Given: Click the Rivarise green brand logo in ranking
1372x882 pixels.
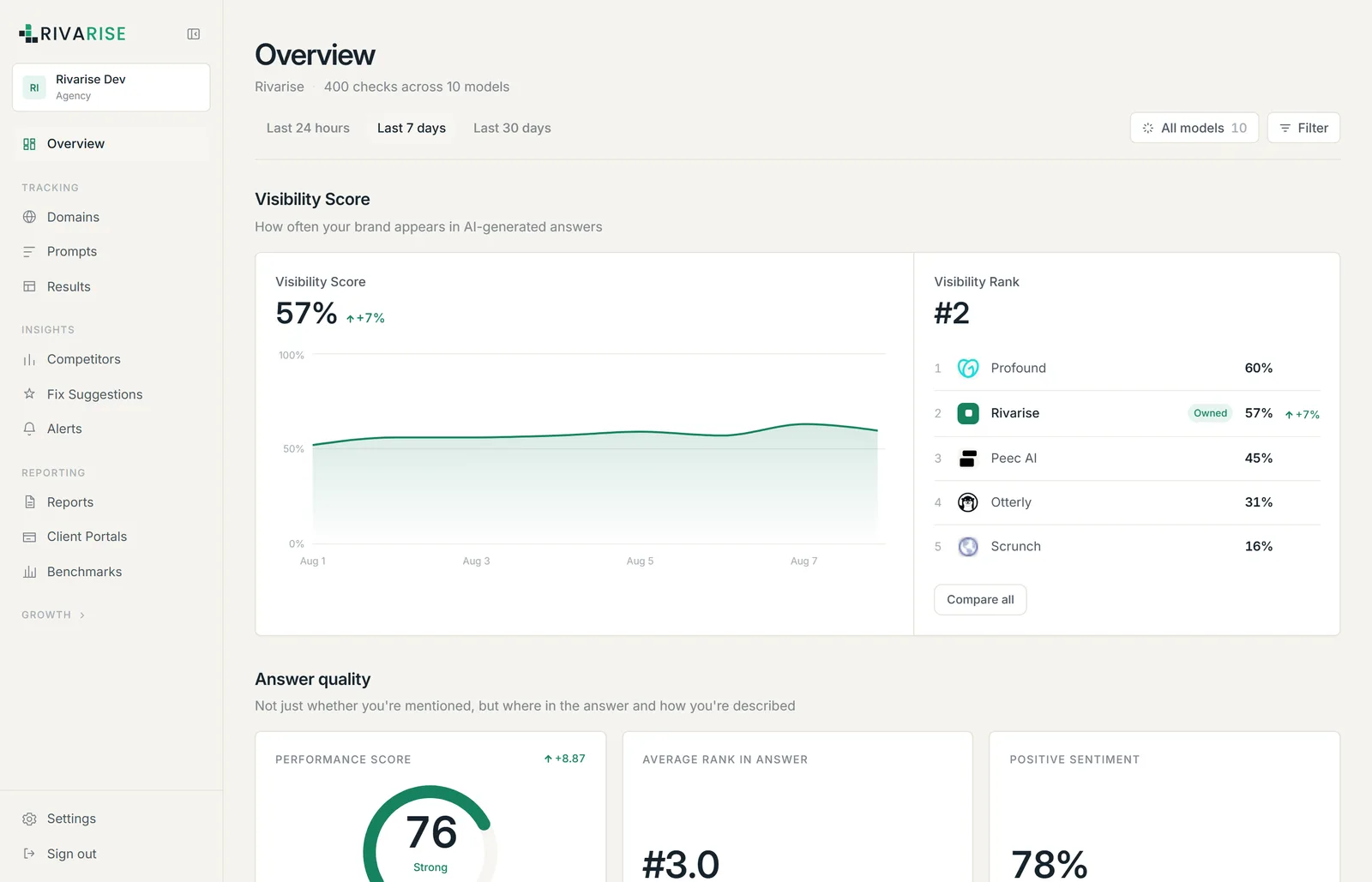Looking at the screenshot, I should 968,413.
